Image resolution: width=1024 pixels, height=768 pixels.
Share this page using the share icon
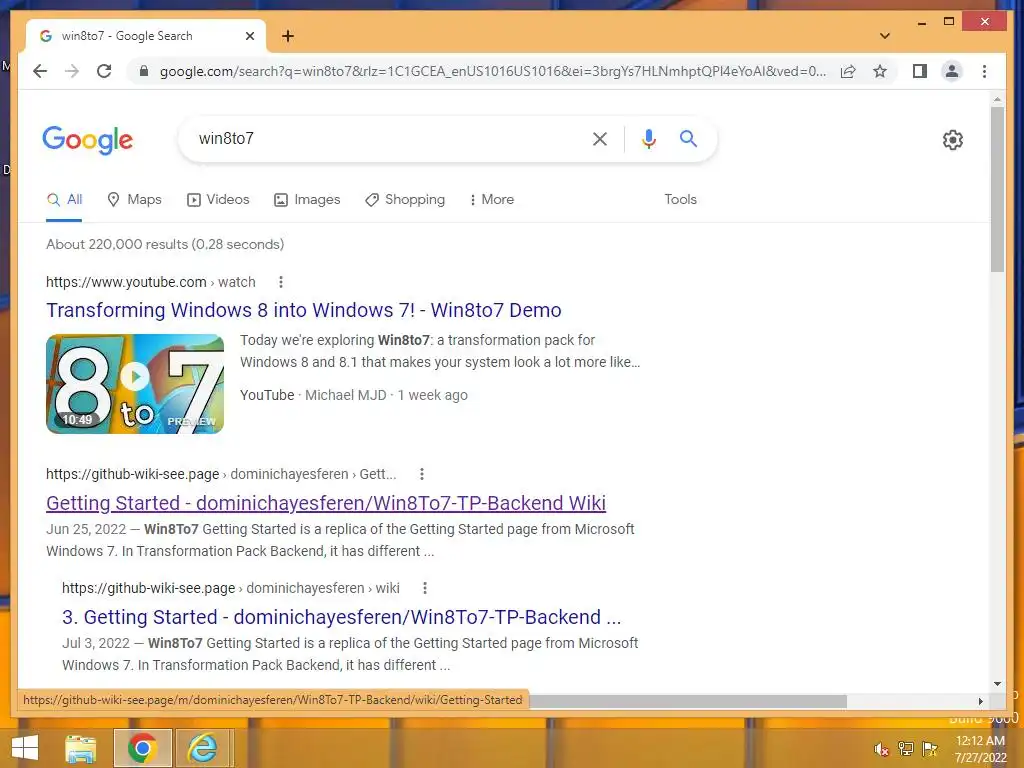[x=848, y=71]
